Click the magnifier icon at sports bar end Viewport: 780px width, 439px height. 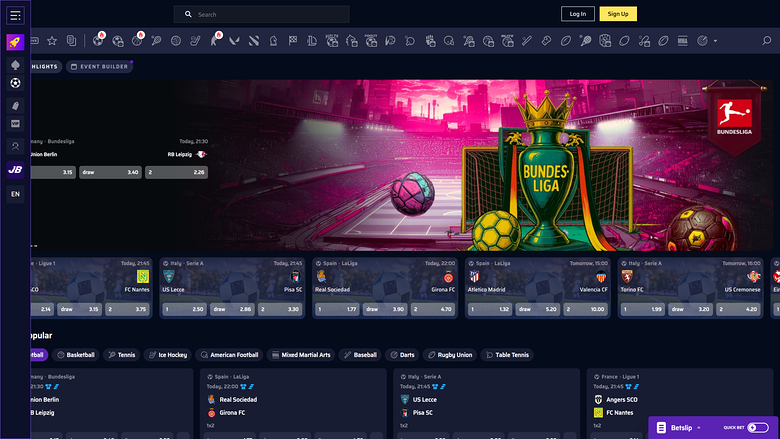(x=767, y=41)
